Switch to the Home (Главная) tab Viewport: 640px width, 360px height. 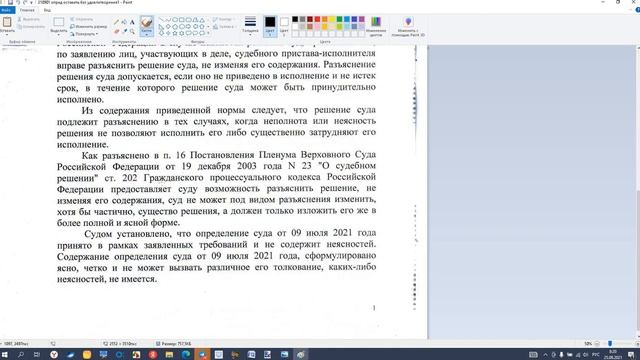27,10
